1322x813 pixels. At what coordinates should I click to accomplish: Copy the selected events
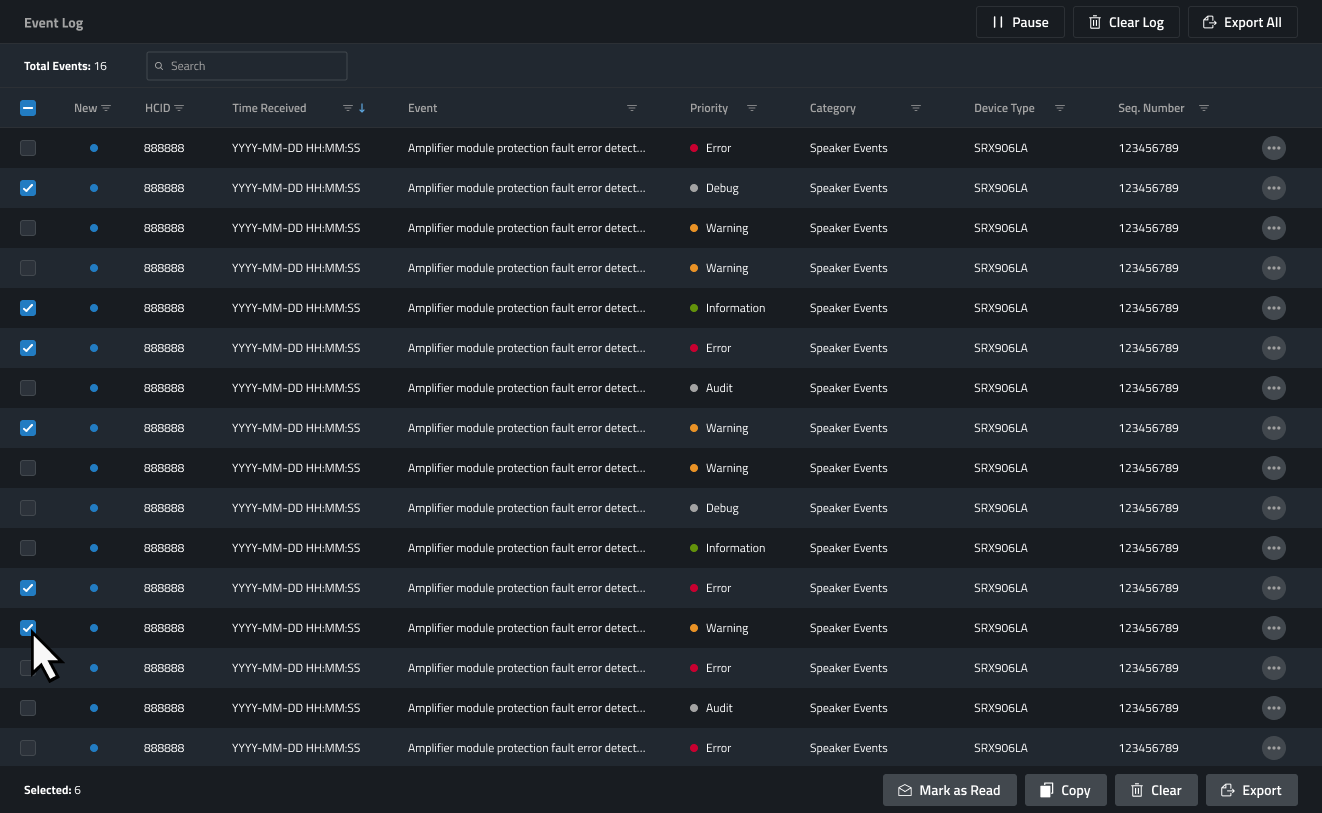click(1065, 790)
